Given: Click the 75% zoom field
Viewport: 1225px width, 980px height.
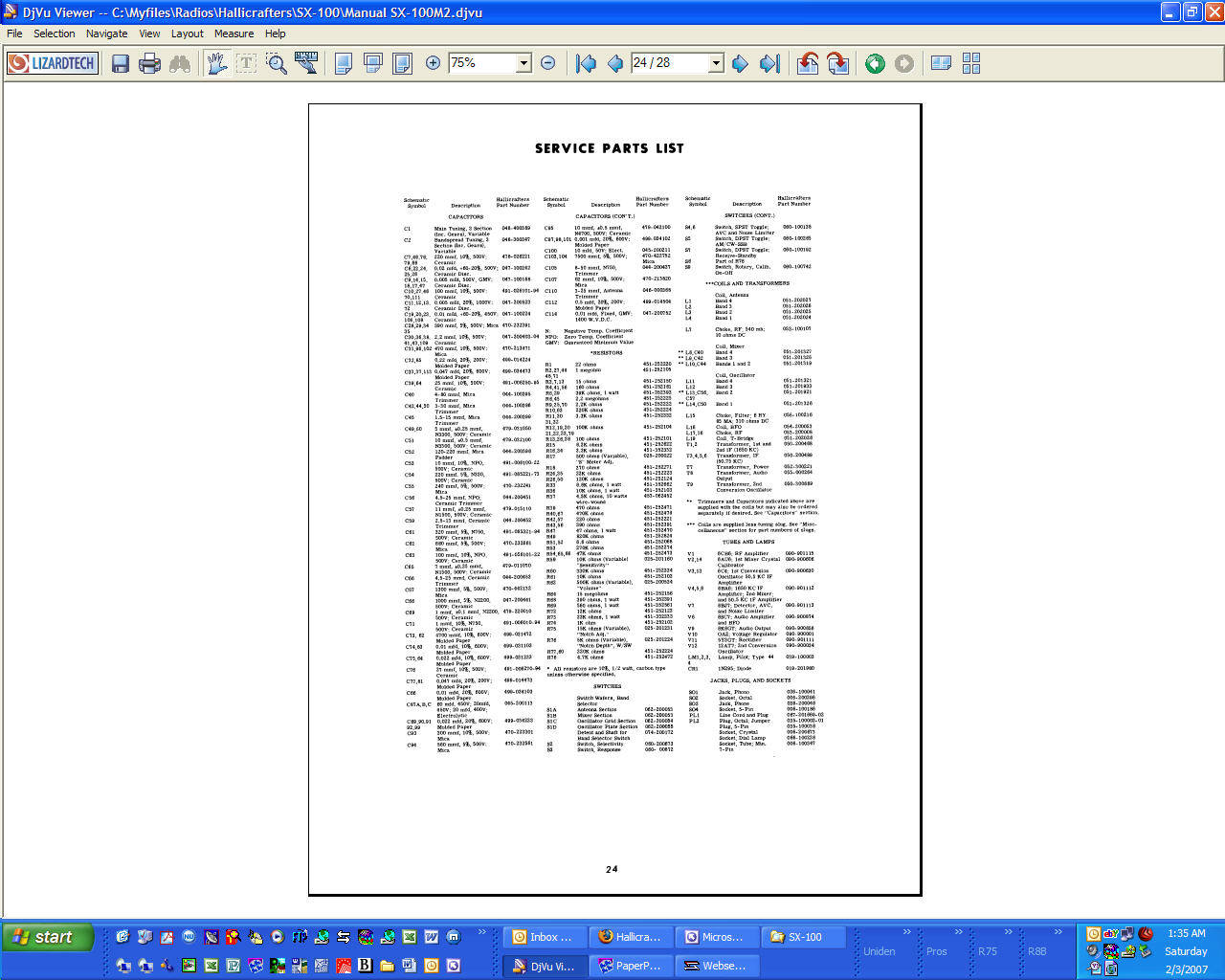Looking at the screenshot, I should (x=482, y=63).
